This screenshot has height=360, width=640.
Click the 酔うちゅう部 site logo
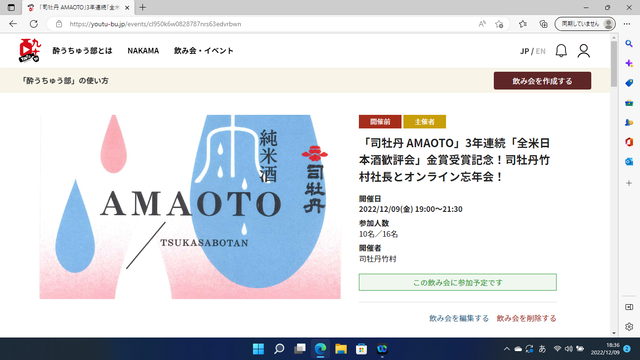(x=29, y=51)
